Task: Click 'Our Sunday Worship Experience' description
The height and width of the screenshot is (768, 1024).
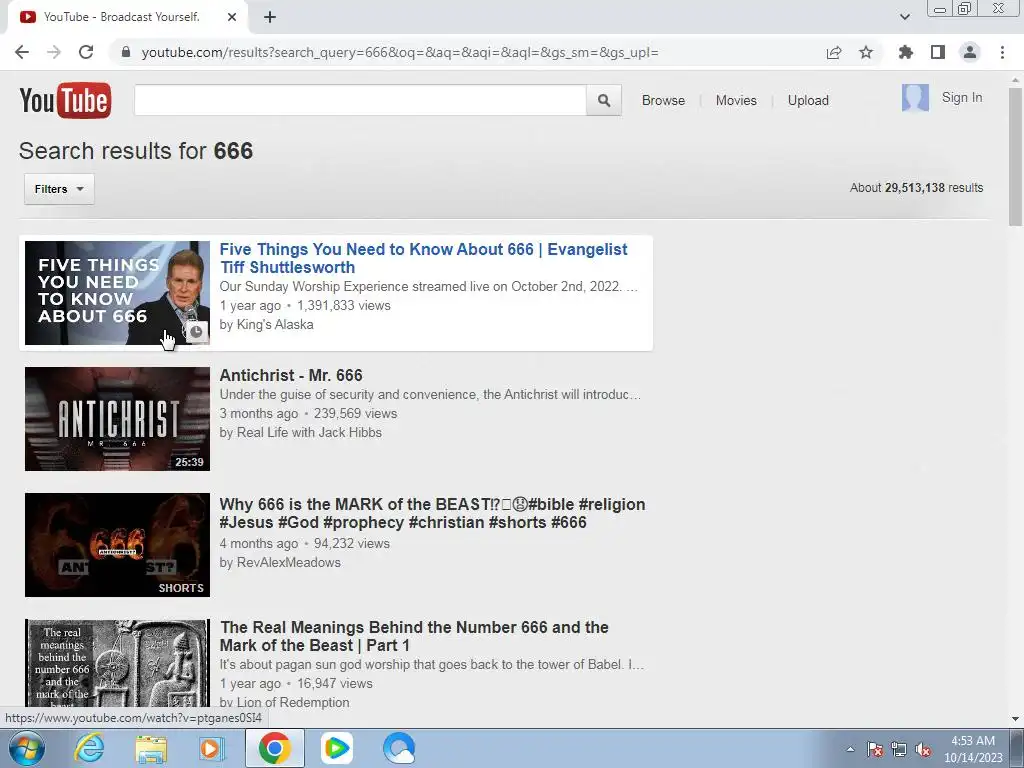Action: [x=428, y=287]
